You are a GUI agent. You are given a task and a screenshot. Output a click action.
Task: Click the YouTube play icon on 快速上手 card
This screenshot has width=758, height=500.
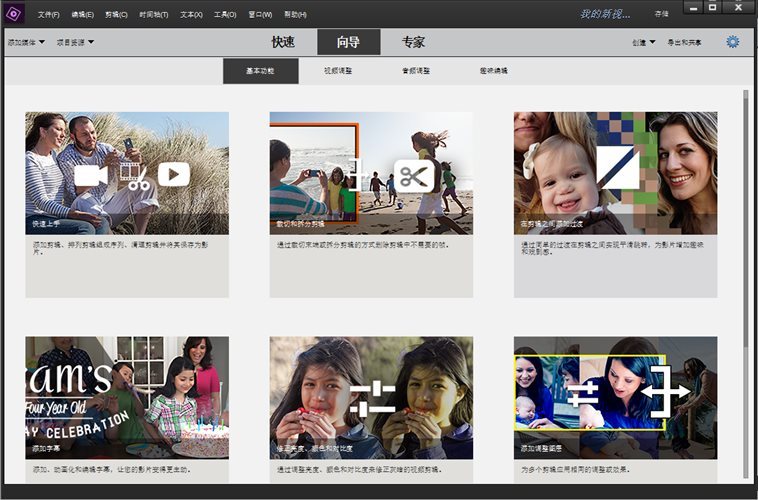(x=173, y=175)
